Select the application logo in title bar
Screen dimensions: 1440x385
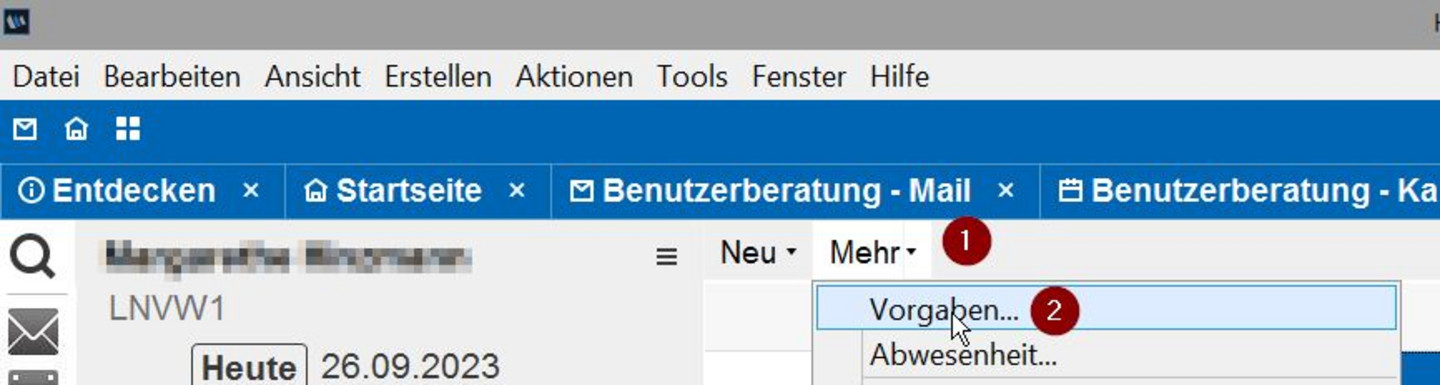click(17, 22)
